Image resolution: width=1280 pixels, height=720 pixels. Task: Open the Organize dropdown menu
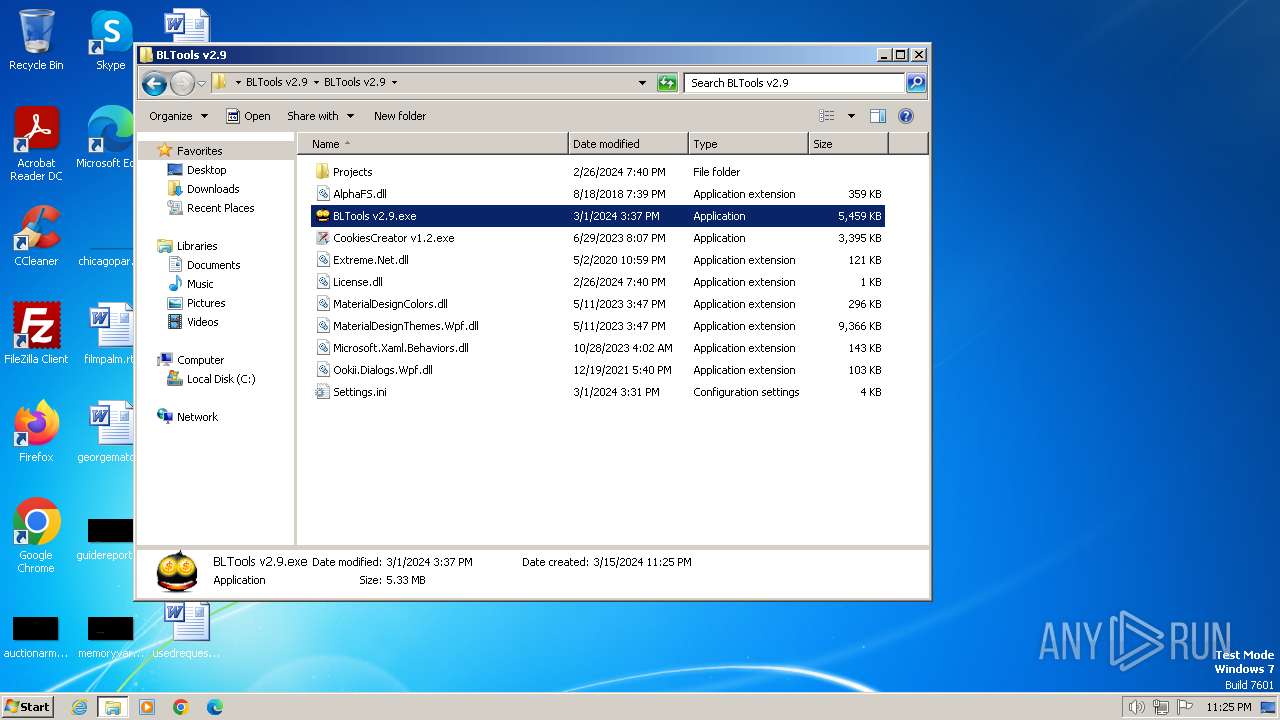coord(178,116)
